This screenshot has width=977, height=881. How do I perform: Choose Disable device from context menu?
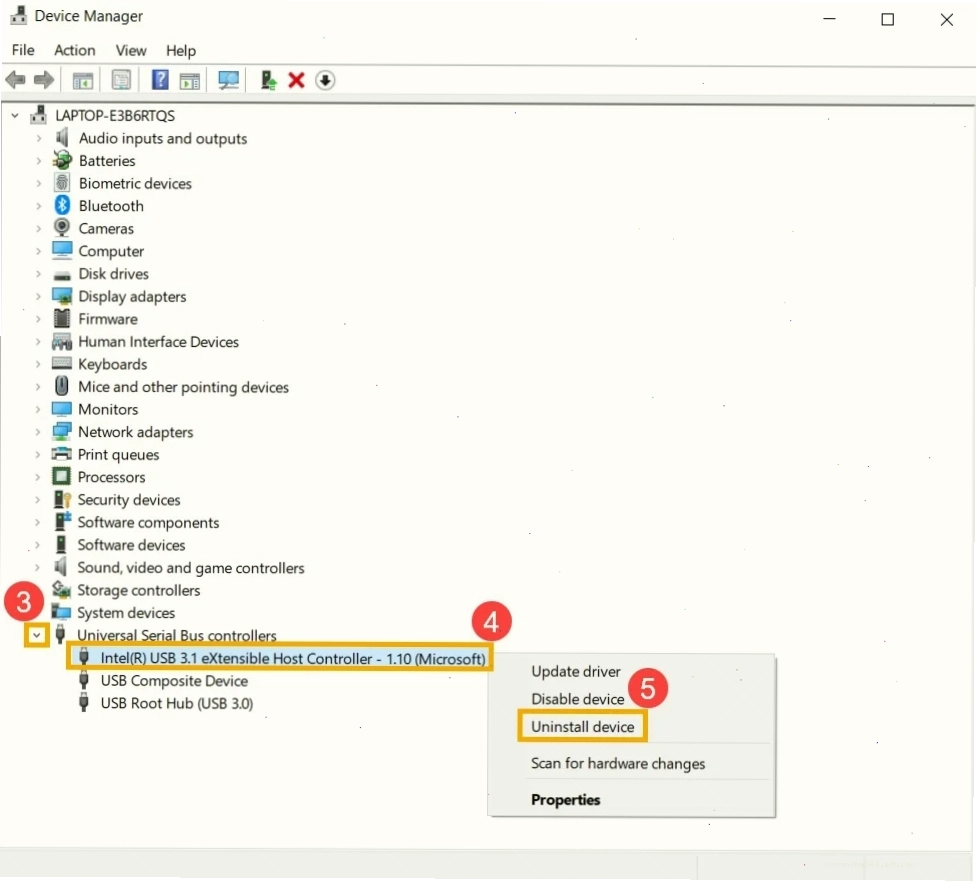pos(578,698)
